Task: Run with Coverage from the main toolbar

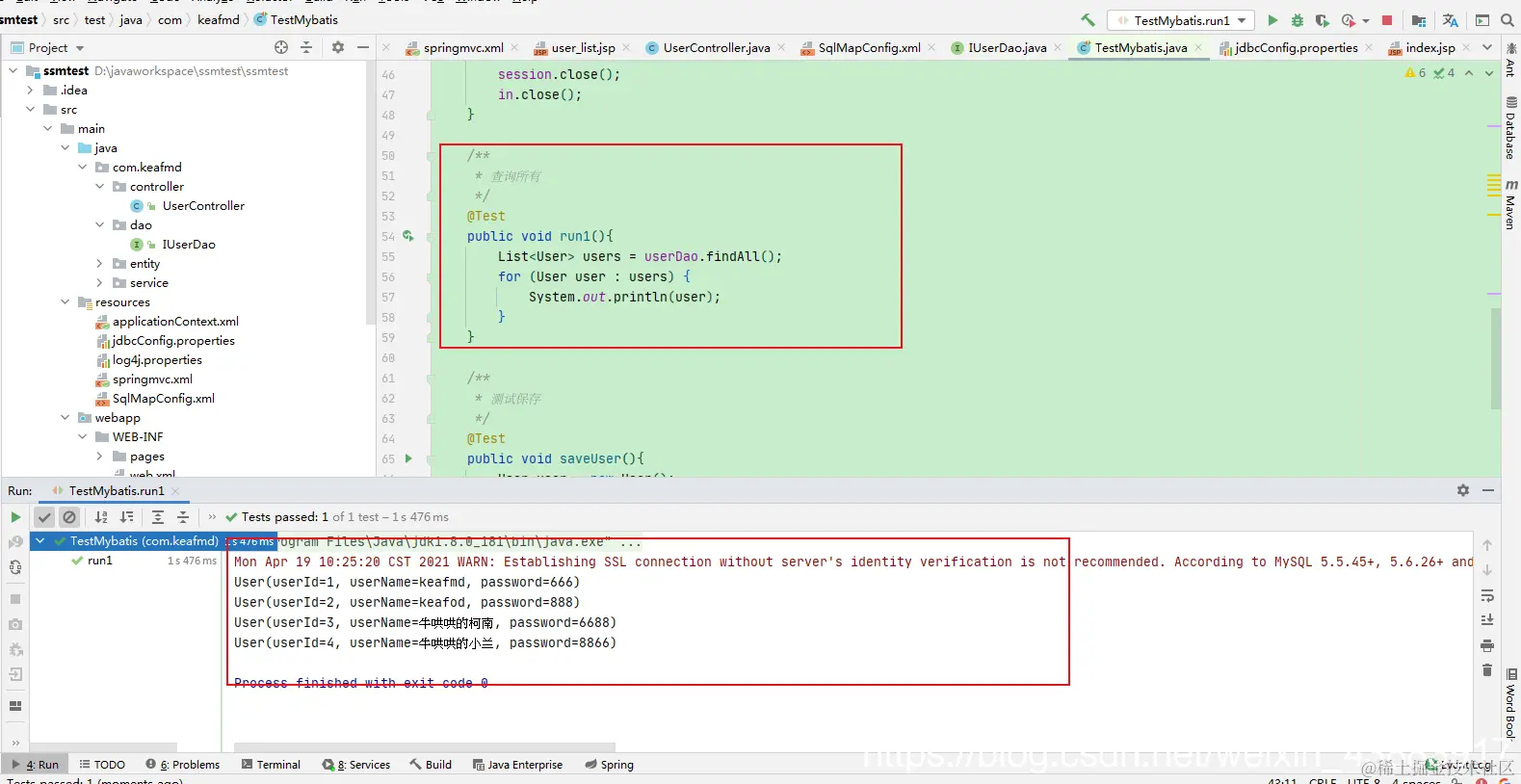Action: pos(1323,20)
